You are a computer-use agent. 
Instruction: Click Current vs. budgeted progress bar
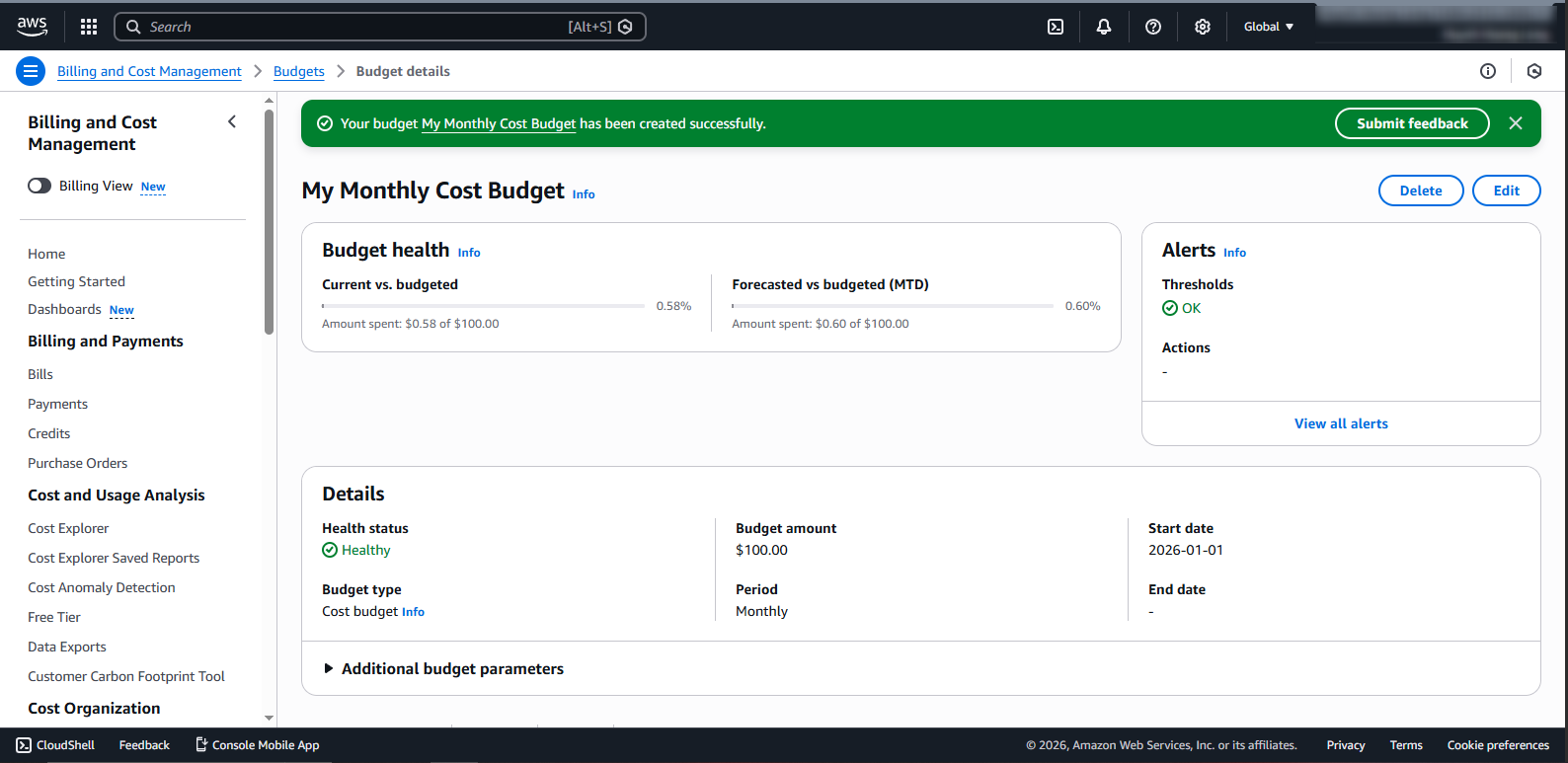pyautogui.click(x=483, y=306)
